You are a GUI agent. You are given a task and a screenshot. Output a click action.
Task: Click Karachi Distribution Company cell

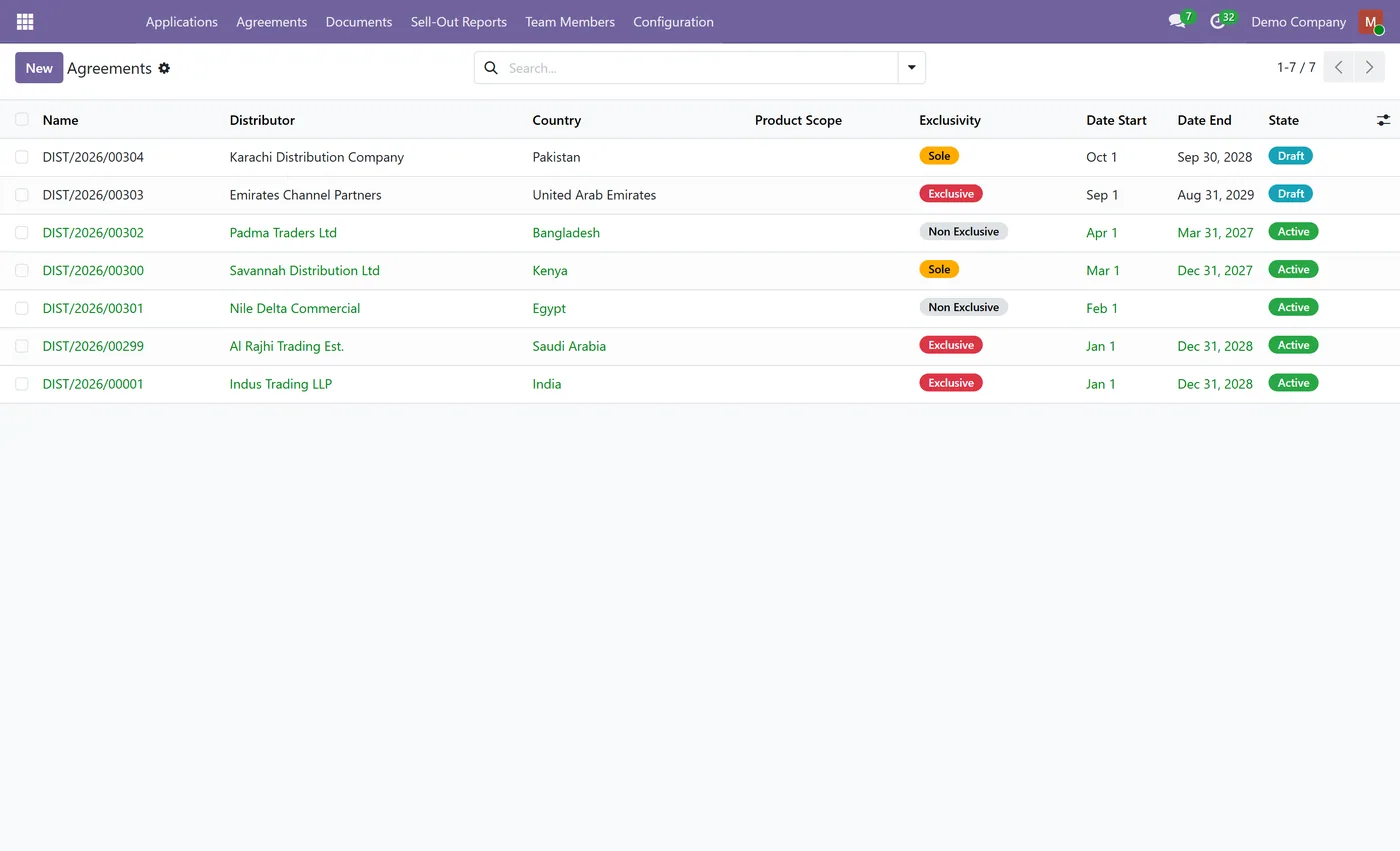click(x=317, y=157)
